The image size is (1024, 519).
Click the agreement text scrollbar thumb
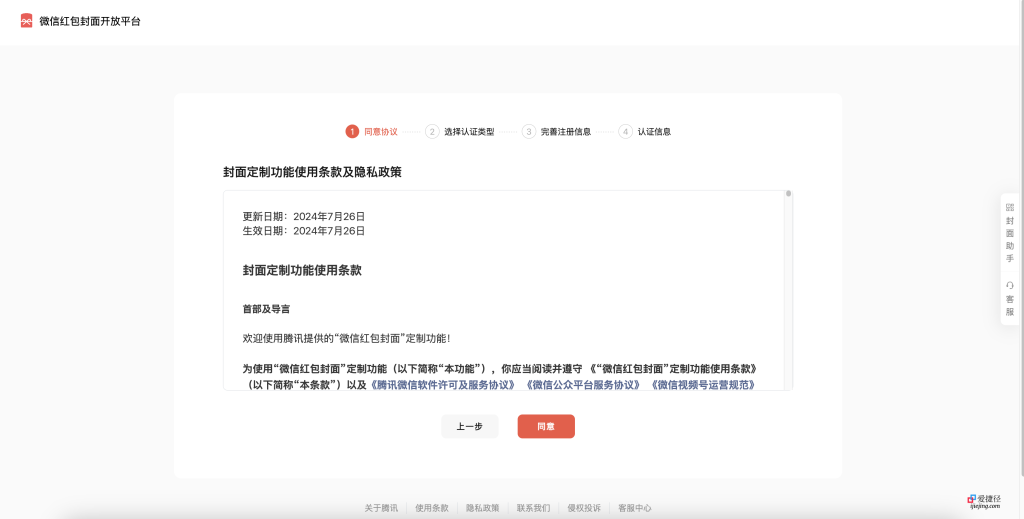tap(788, 194)
